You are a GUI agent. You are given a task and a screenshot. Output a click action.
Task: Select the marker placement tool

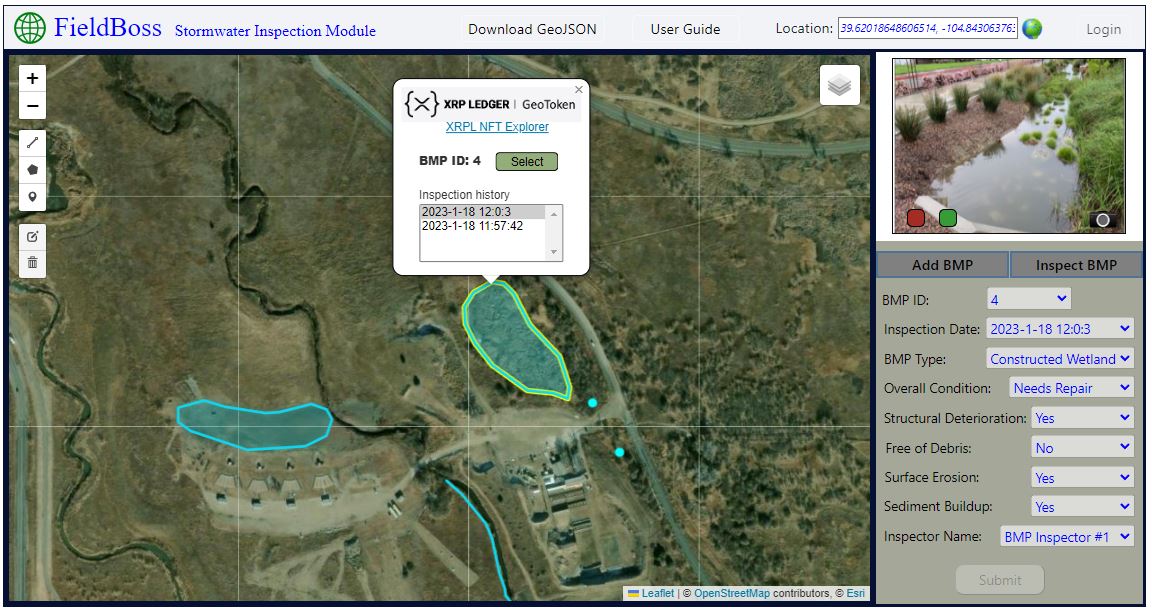[32, 197]
